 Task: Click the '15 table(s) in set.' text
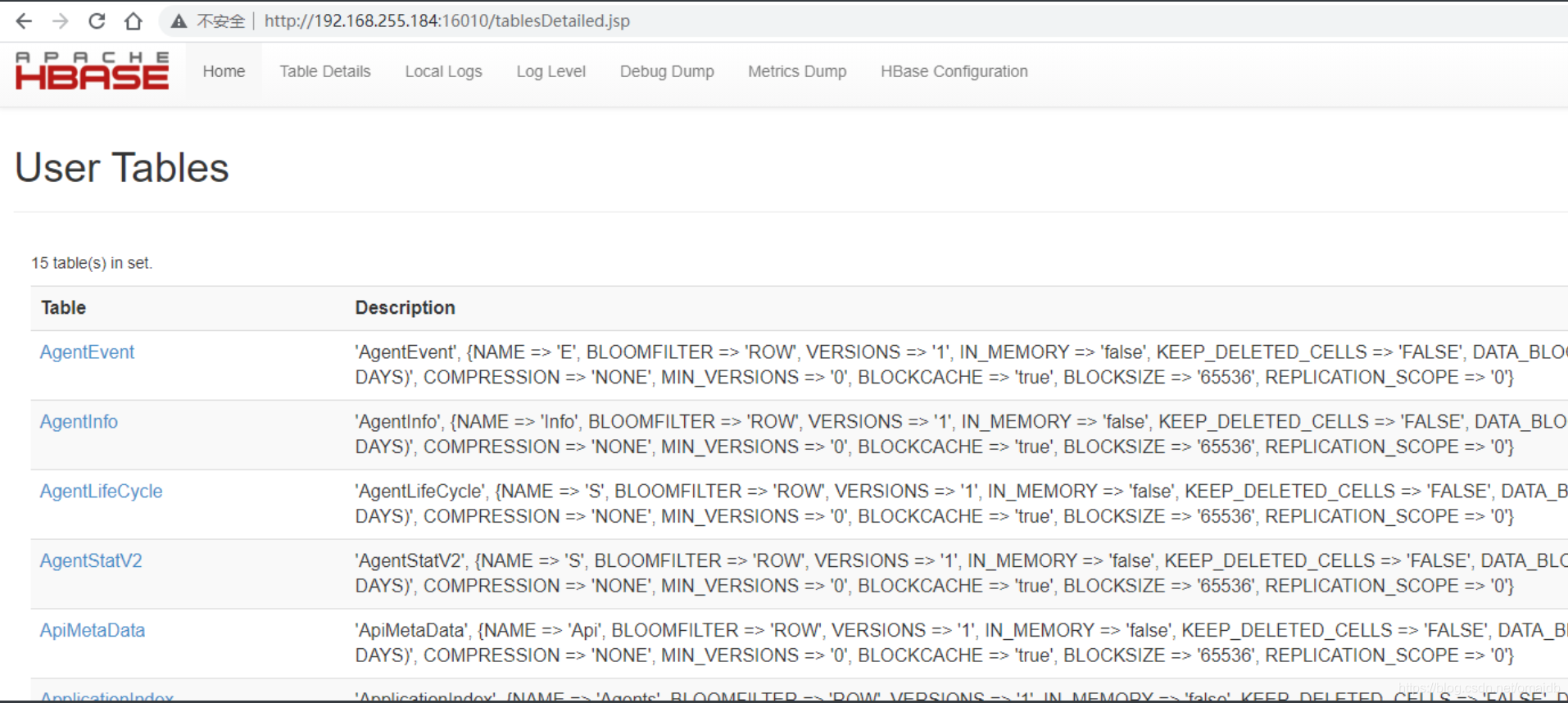(x=92, y=263)
